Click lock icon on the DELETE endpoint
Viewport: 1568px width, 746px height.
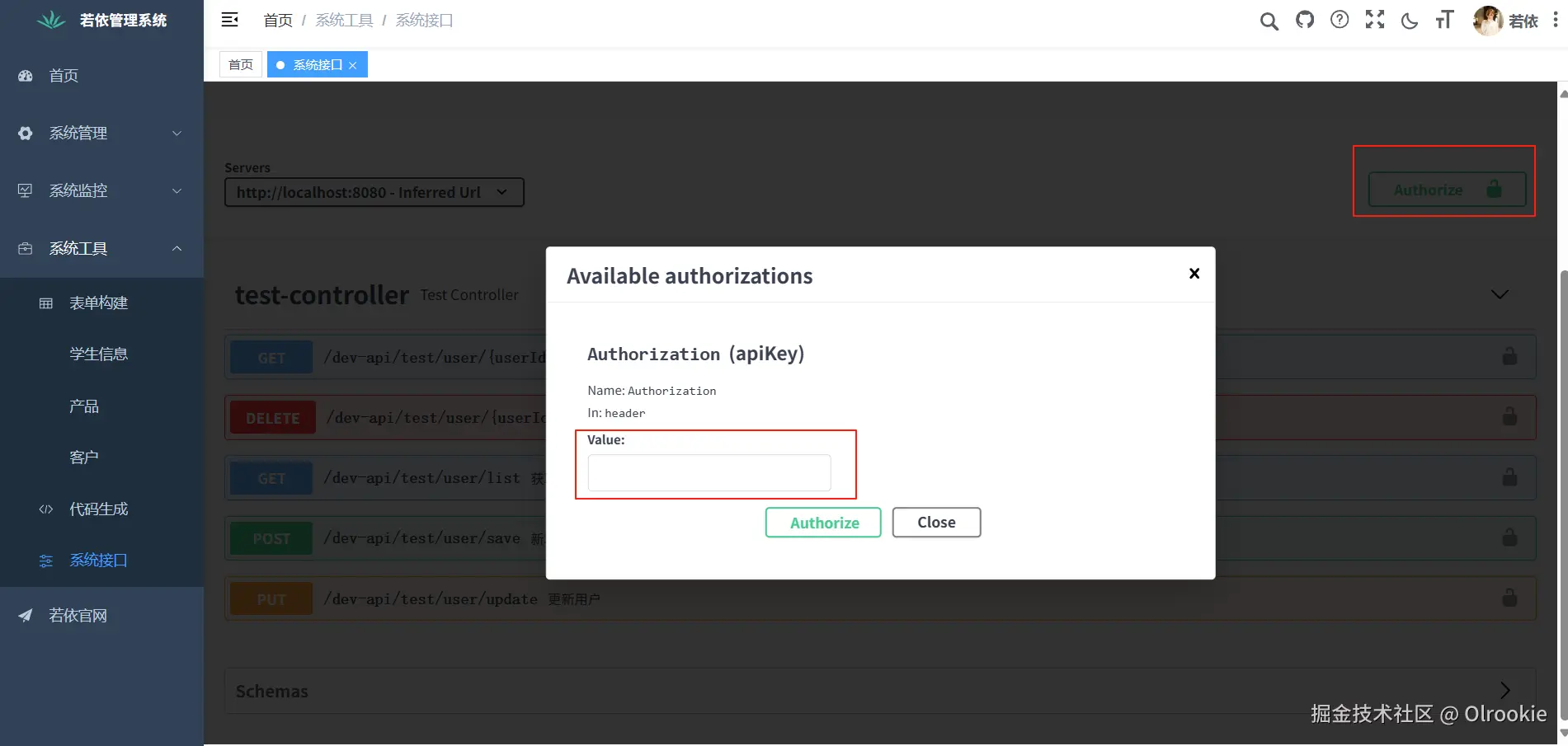click(1509, 416)
